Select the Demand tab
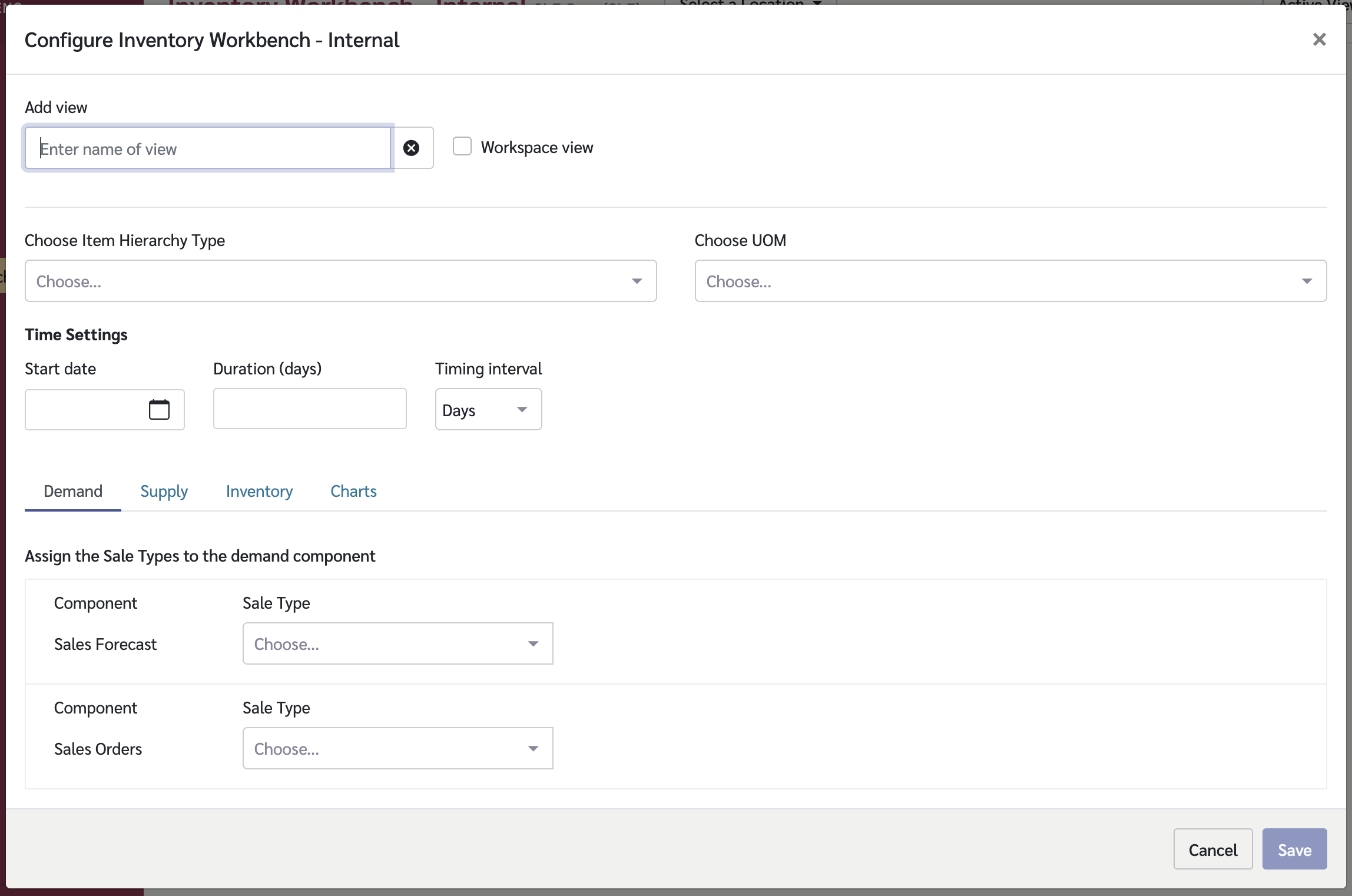This screenshot has height=896, width=1352. pyautogui.click(x=73, y=491)
